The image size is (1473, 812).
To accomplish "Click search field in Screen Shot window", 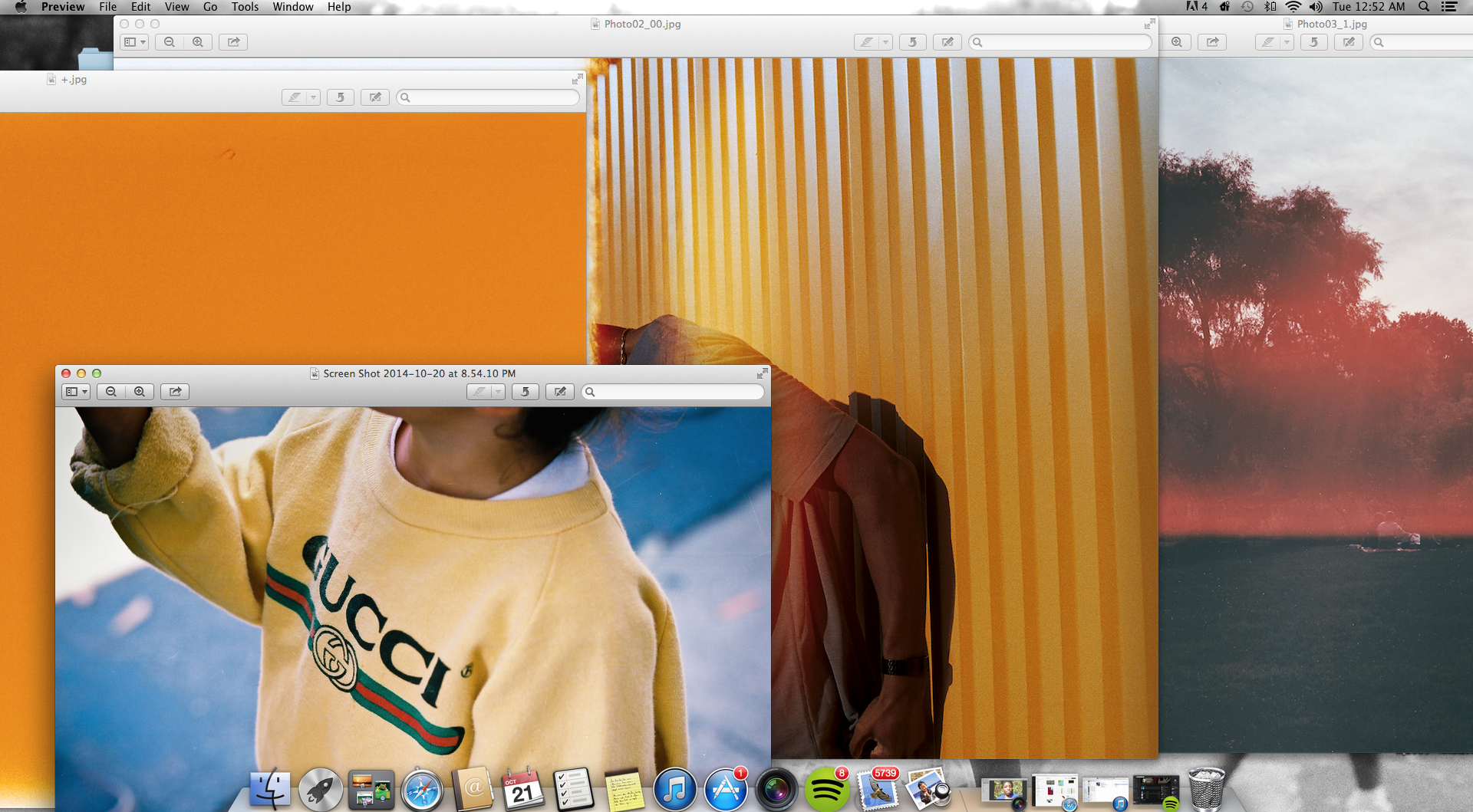I will coord(673,392).
